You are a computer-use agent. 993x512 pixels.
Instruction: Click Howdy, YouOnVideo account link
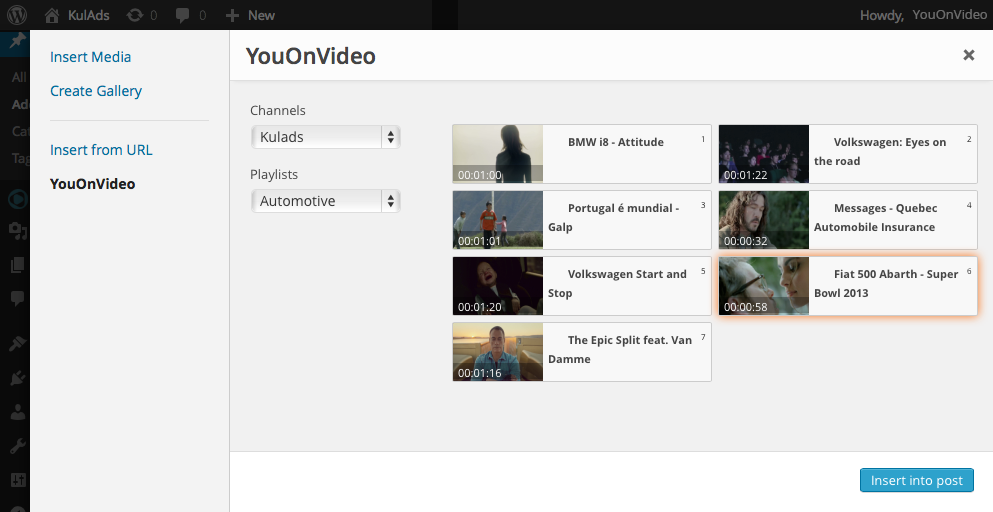[923, 15]
